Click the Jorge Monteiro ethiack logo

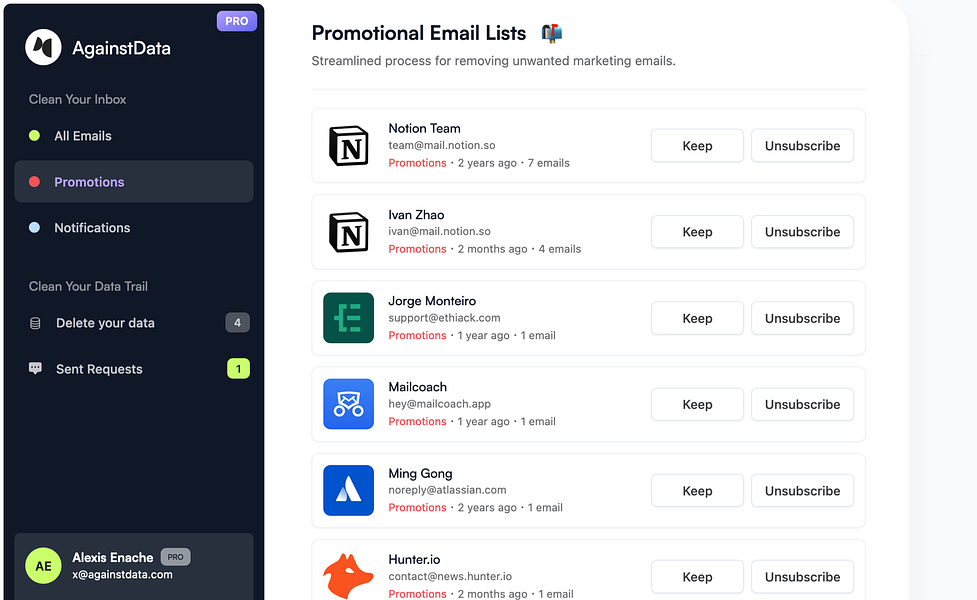348,318
